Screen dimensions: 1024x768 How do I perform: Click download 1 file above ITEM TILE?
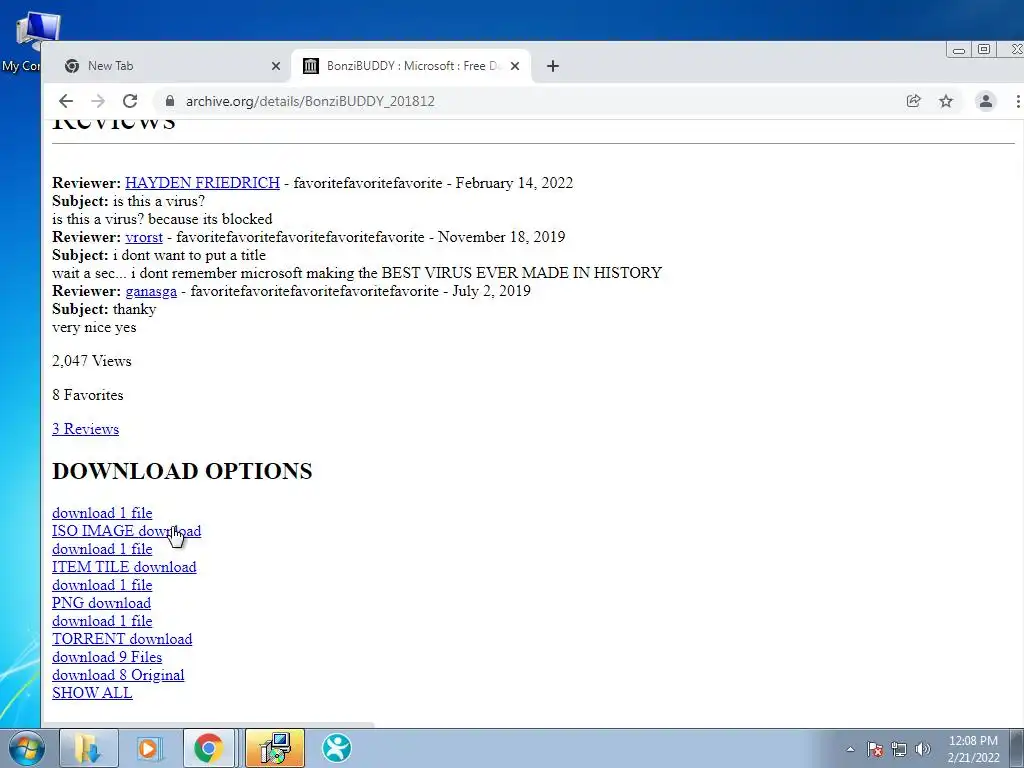point(102,549)
